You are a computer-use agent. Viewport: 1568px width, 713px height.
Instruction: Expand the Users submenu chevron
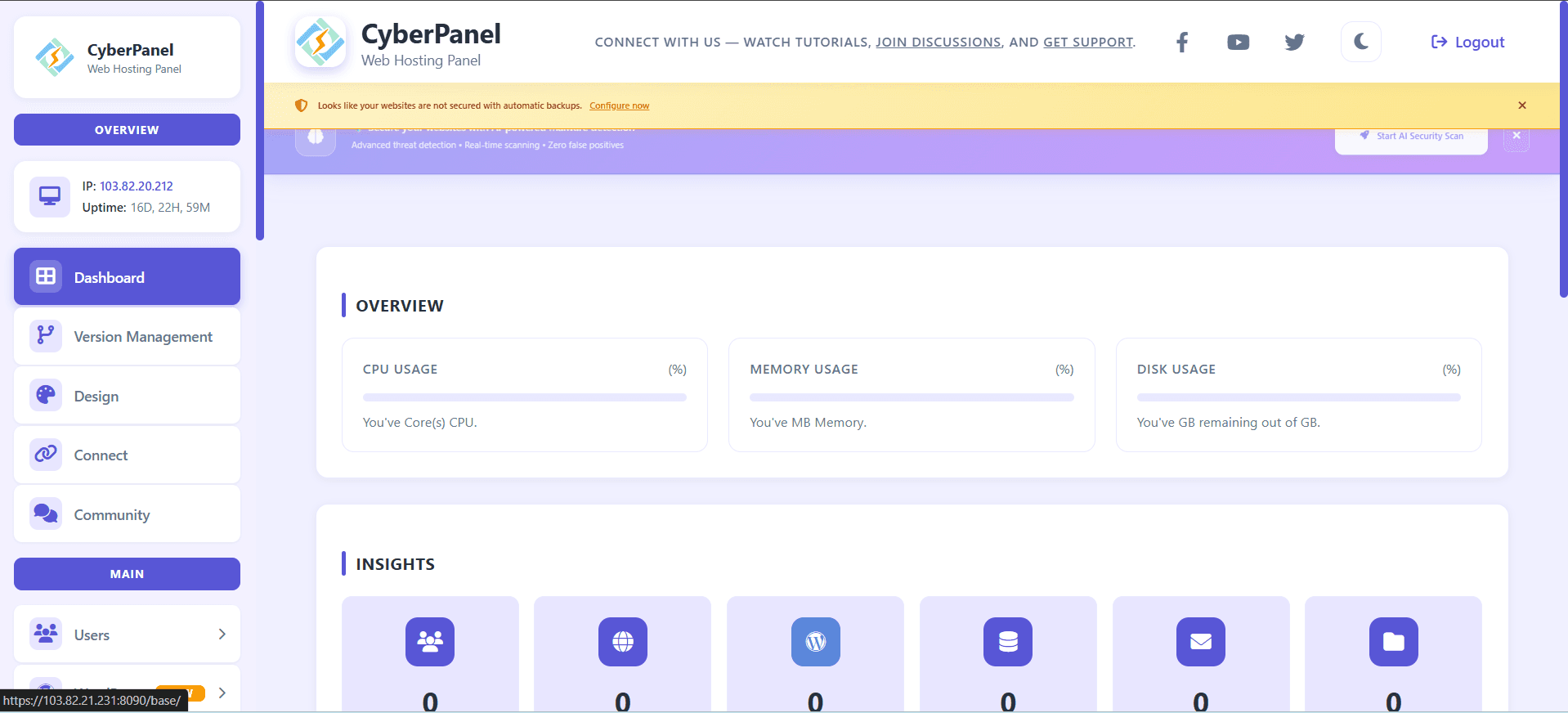pyautogui.click(x=222, y=635)
